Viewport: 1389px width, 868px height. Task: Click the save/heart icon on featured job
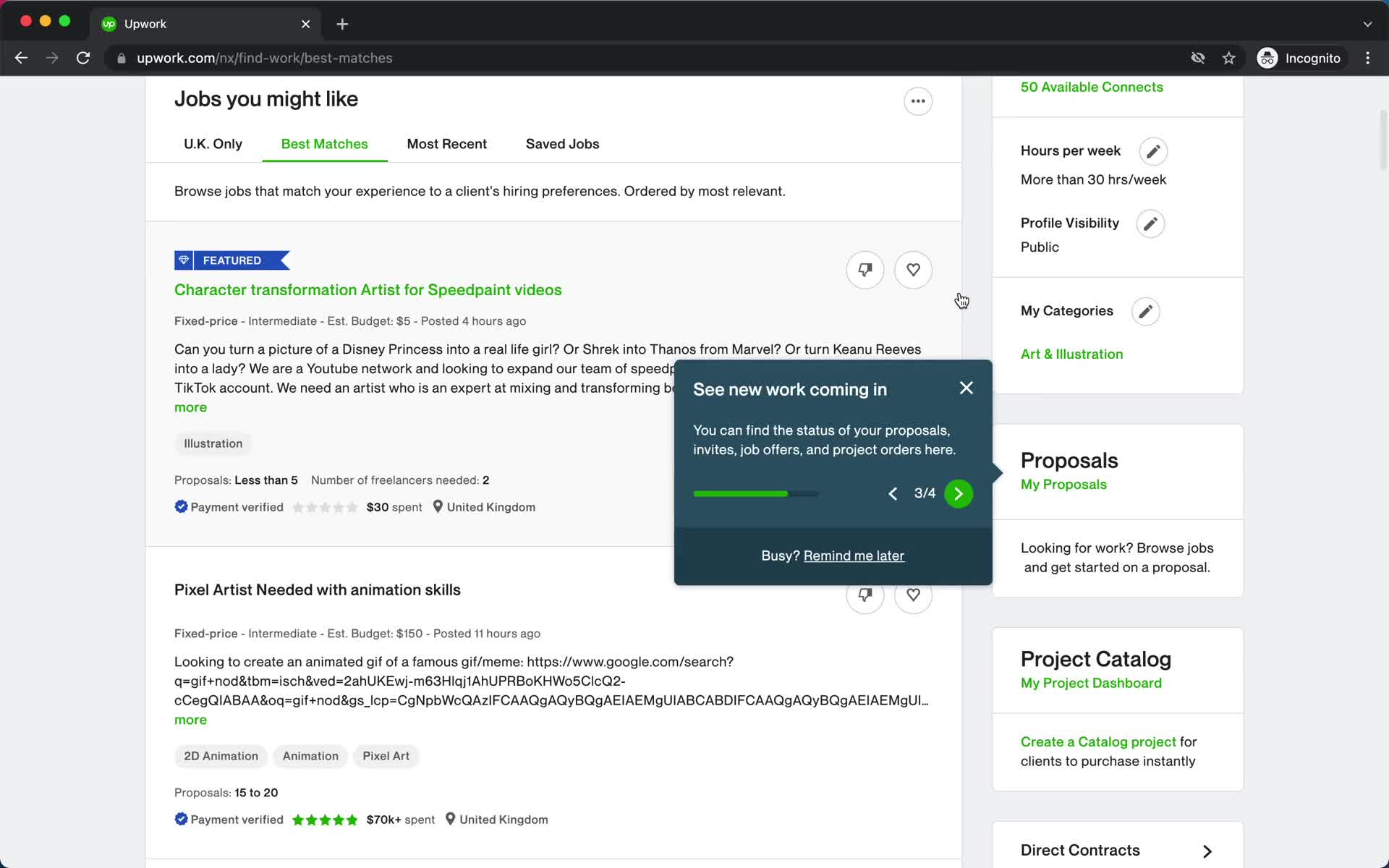click(x=912, y=269)
